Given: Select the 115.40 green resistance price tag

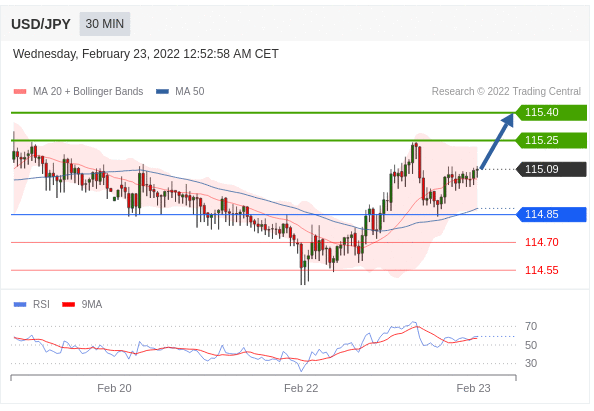Looking at the screenshot, I should click(551, 113).
